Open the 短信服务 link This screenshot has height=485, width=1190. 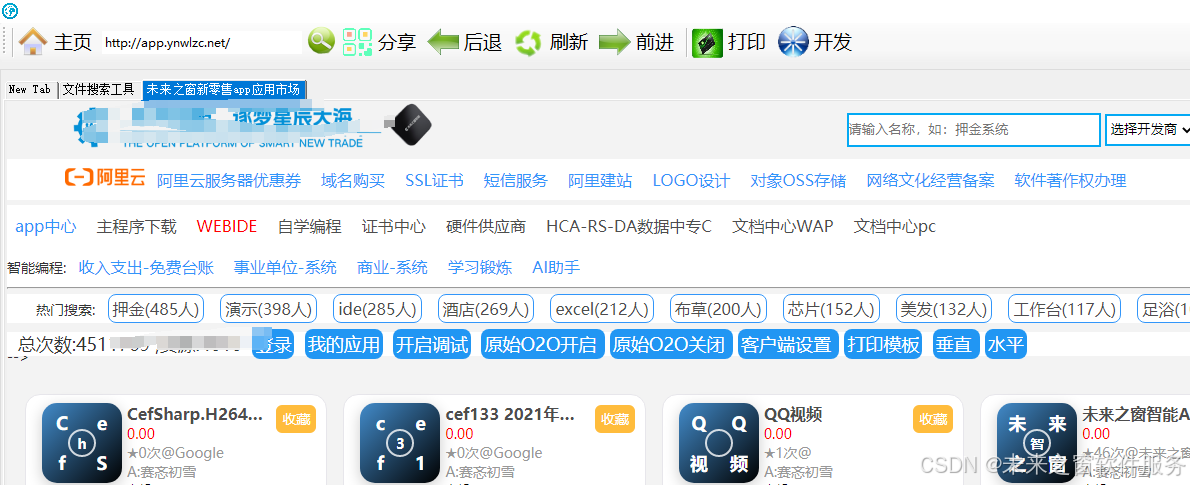(x=515, y=181)
